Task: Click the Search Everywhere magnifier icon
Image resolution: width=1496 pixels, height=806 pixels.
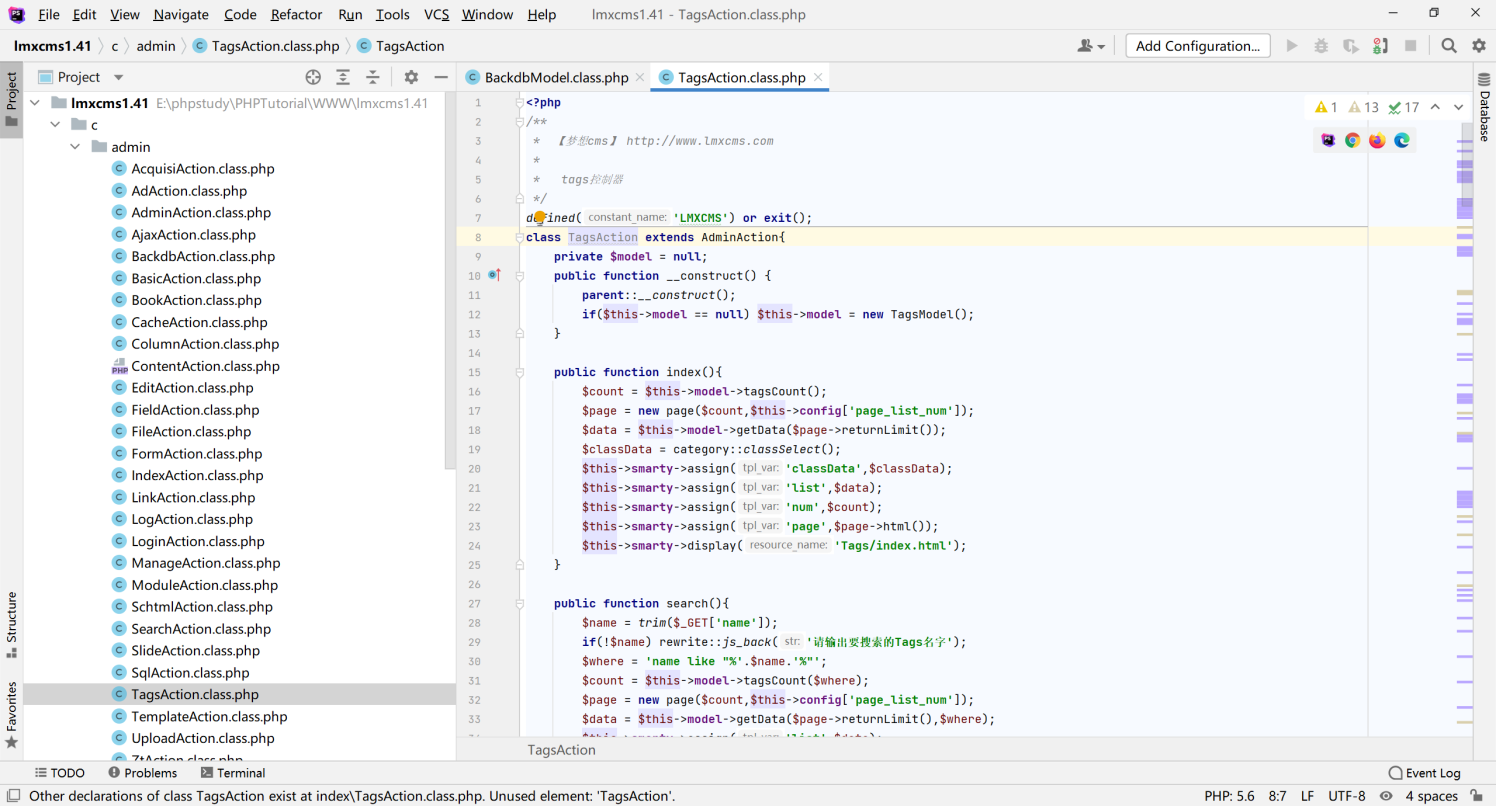Action: (1449, 46)
